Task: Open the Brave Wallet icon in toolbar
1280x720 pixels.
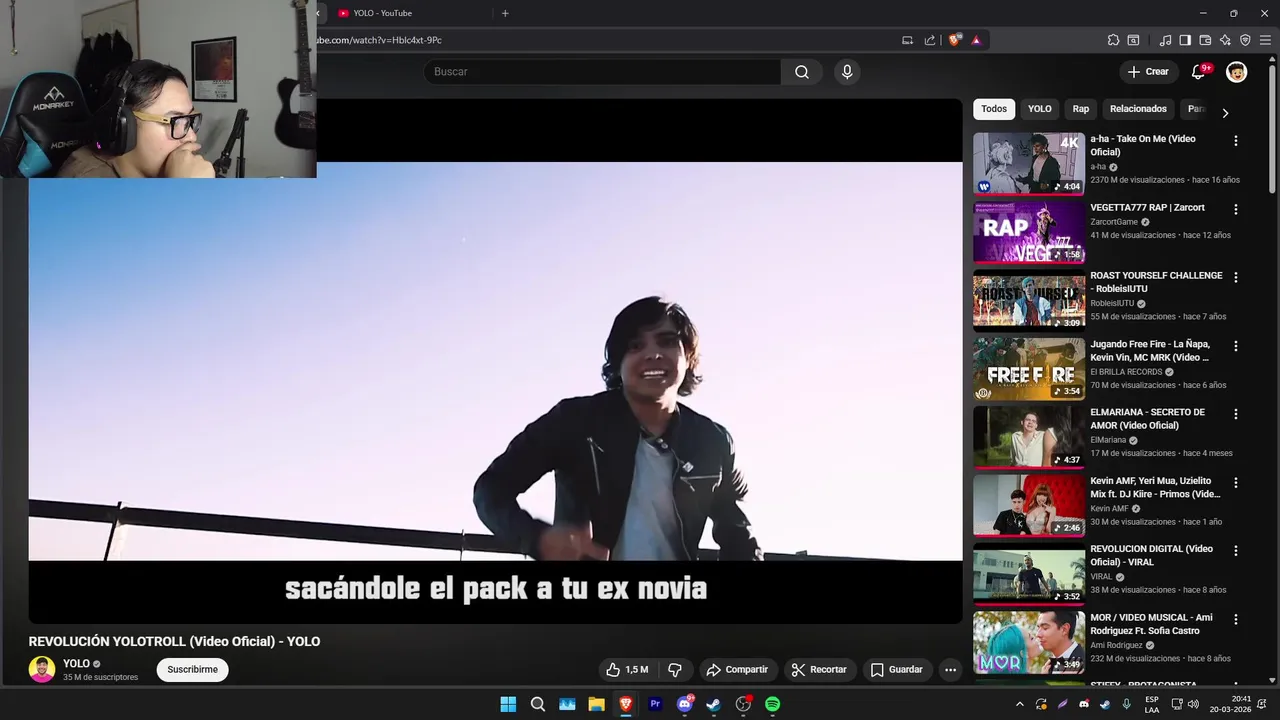Action: point(1205,40)
